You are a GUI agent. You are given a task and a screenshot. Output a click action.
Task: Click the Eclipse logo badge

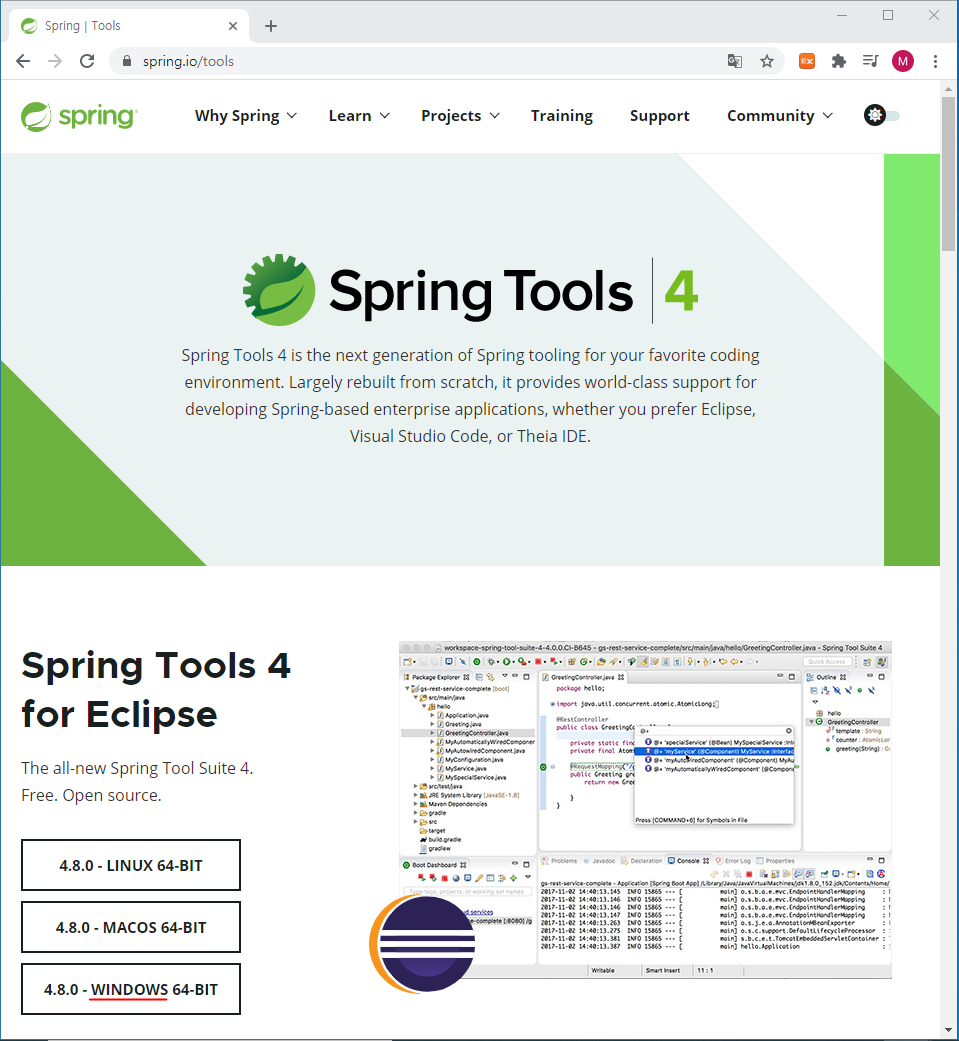(x=422, y=943)
